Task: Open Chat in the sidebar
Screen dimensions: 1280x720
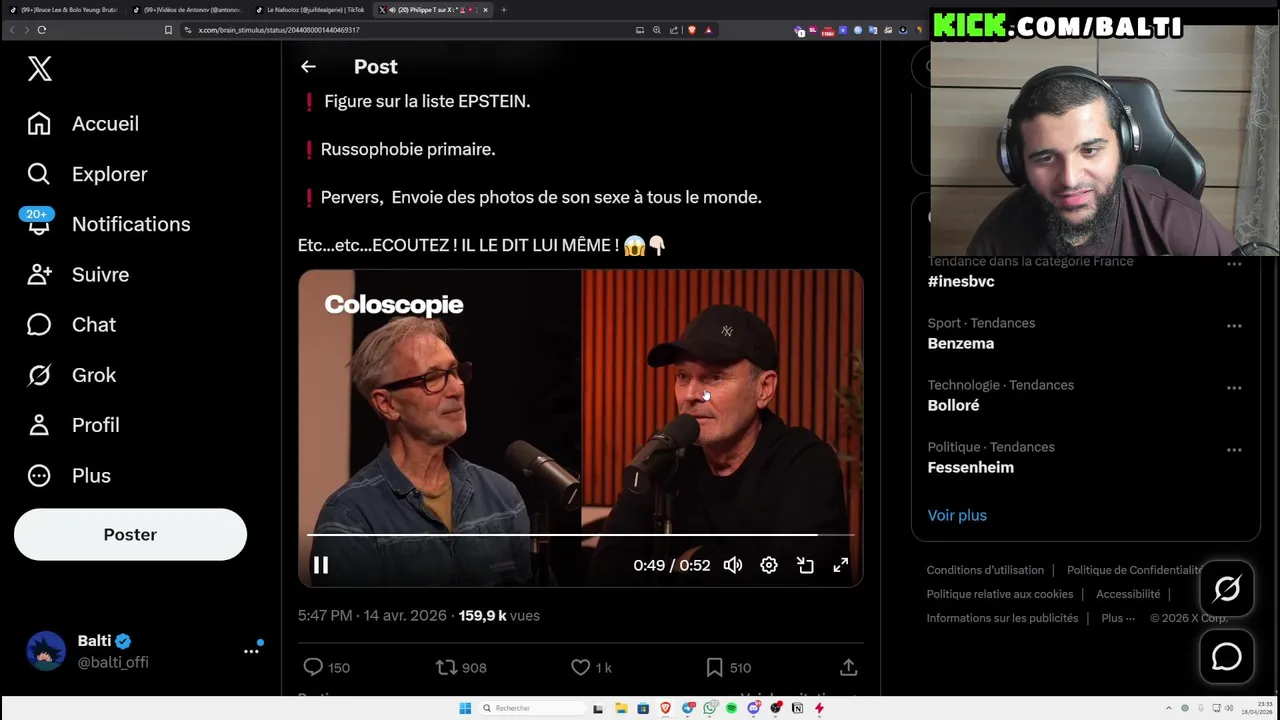Action: (x=71, y=324)
